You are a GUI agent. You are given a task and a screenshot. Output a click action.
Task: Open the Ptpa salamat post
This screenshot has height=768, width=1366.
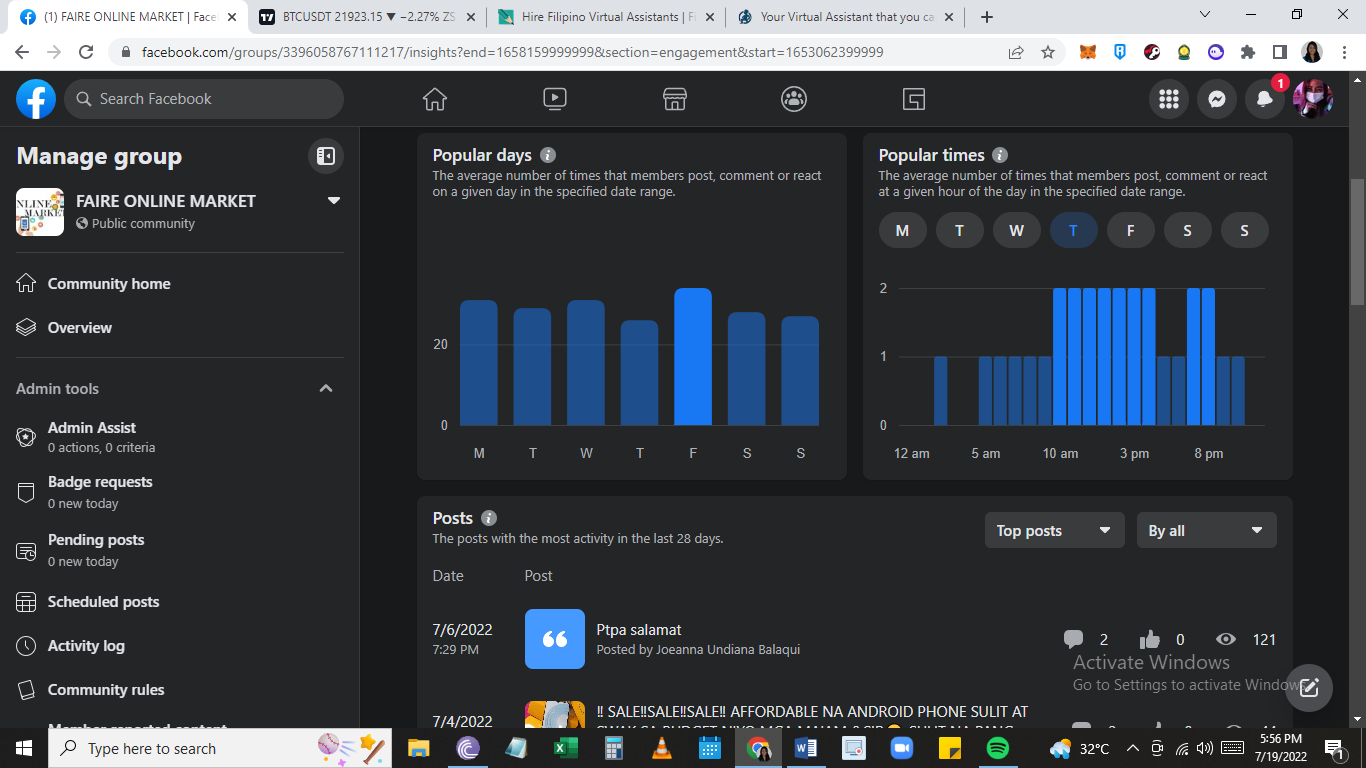(638, 630)
